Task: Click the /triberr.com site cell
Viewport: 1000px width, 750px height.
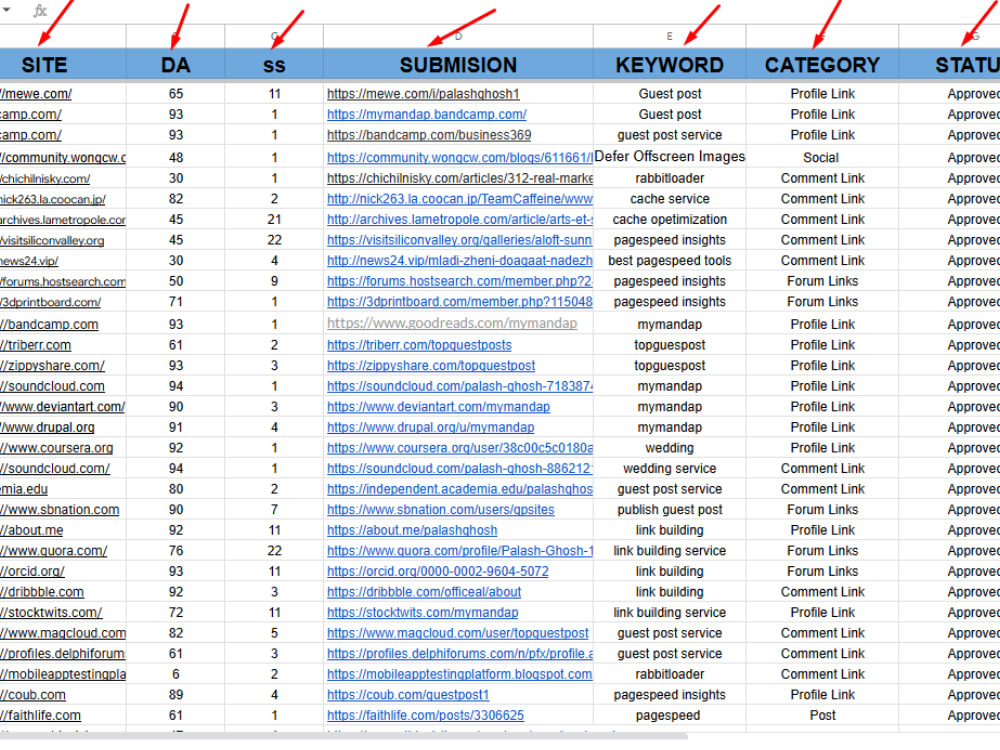Action: (63, 345)
